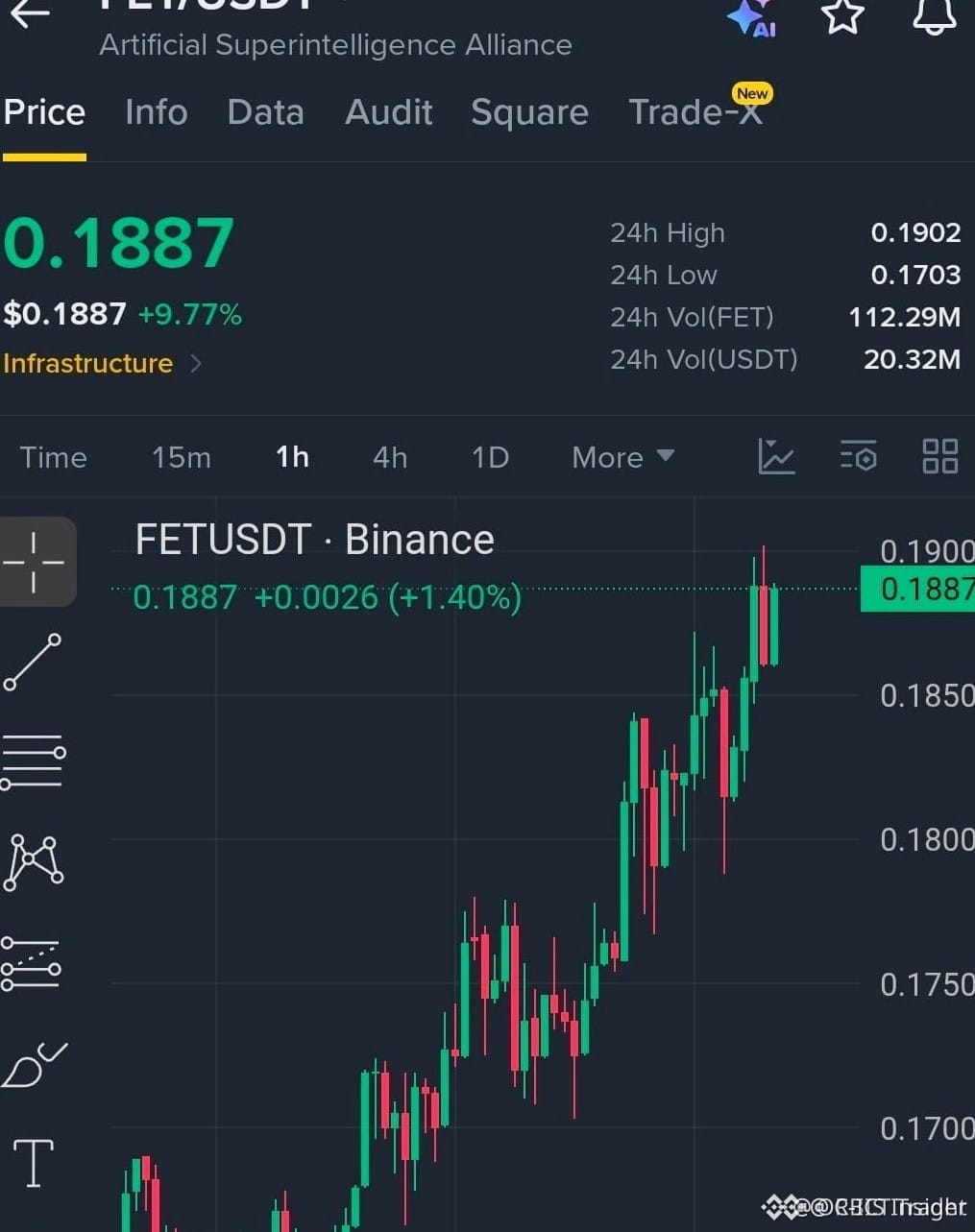Image resolution: width=975 pixels, height=1232 pixels.
Task: Choose the horizontal parallel lines tool
Action: tap(33, 762)
